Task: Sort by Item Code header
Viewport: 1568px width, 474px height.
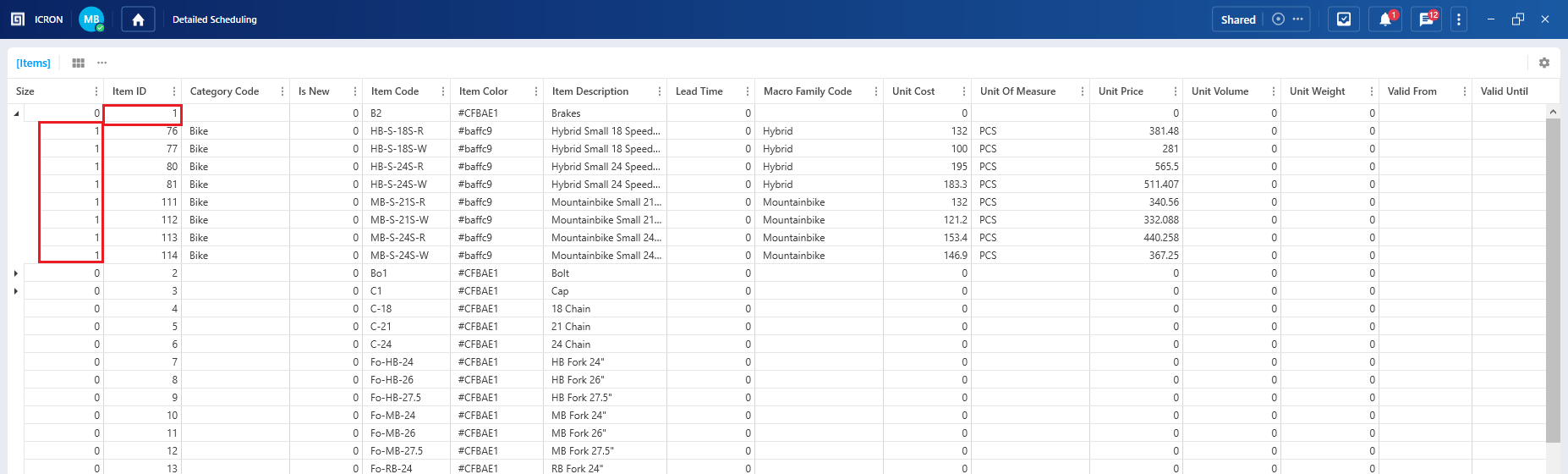Action: pyautogui.click(x=394, y=91)
